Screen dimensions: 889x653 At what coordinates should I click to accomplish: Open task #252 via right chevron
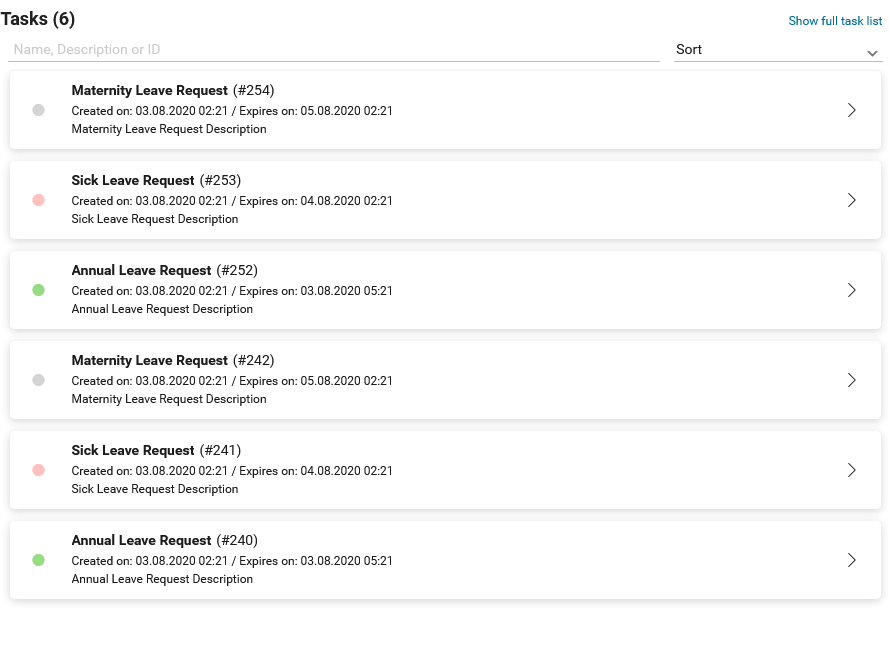[x=852, y=290]
